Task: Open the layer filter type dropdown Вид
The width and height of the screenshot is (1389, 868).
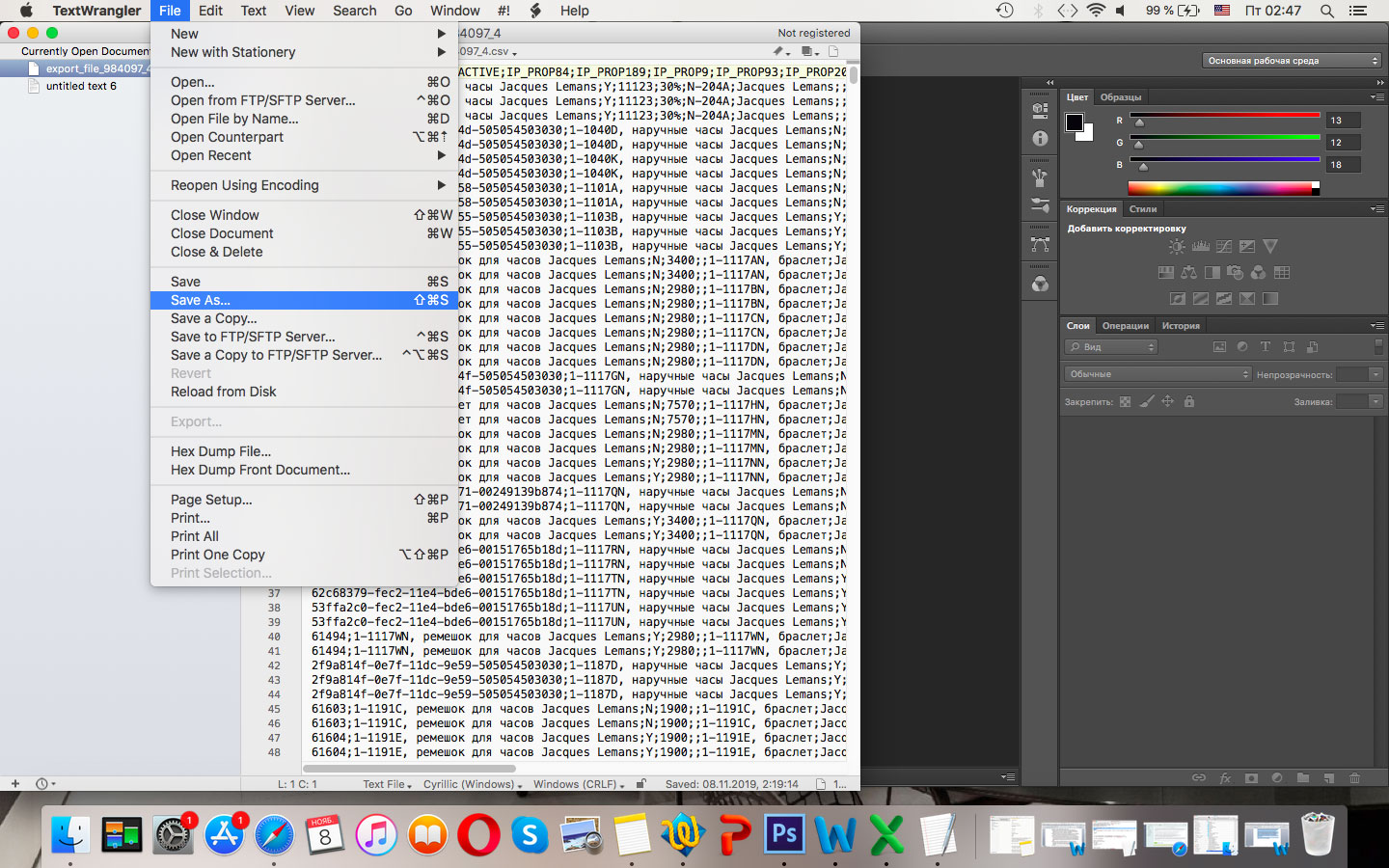Action: [x=1111, y=347]
